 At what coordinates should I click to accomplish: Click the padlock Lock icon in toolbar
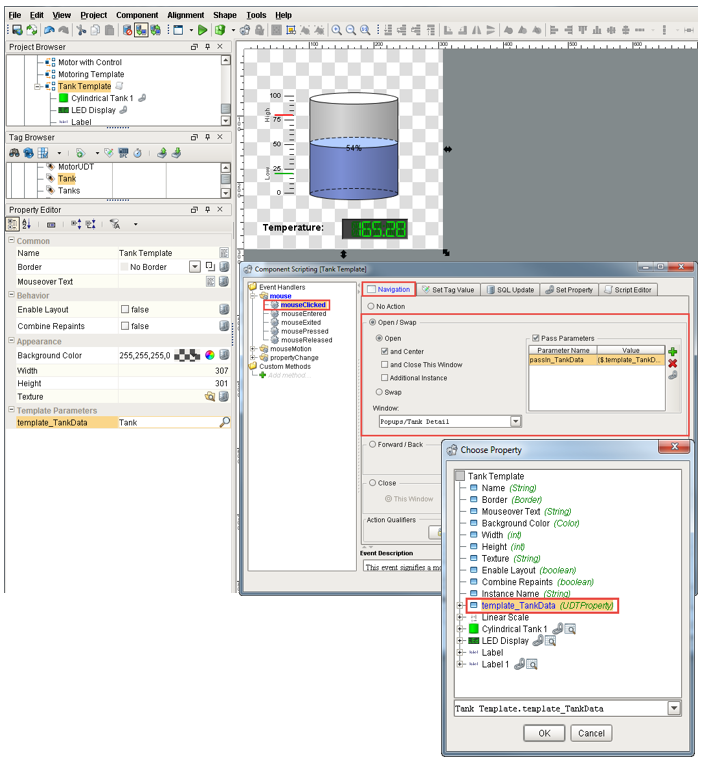coord(259,30)
